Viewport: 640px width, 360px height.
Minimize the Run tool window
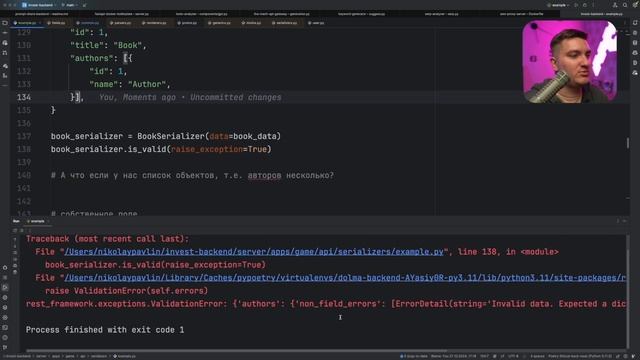tap(624, 221)
